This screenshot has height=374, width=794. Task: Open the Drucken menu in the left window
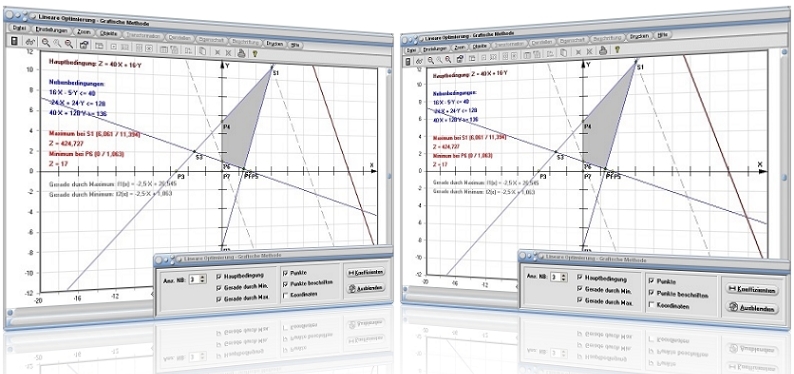coord(275,44)
